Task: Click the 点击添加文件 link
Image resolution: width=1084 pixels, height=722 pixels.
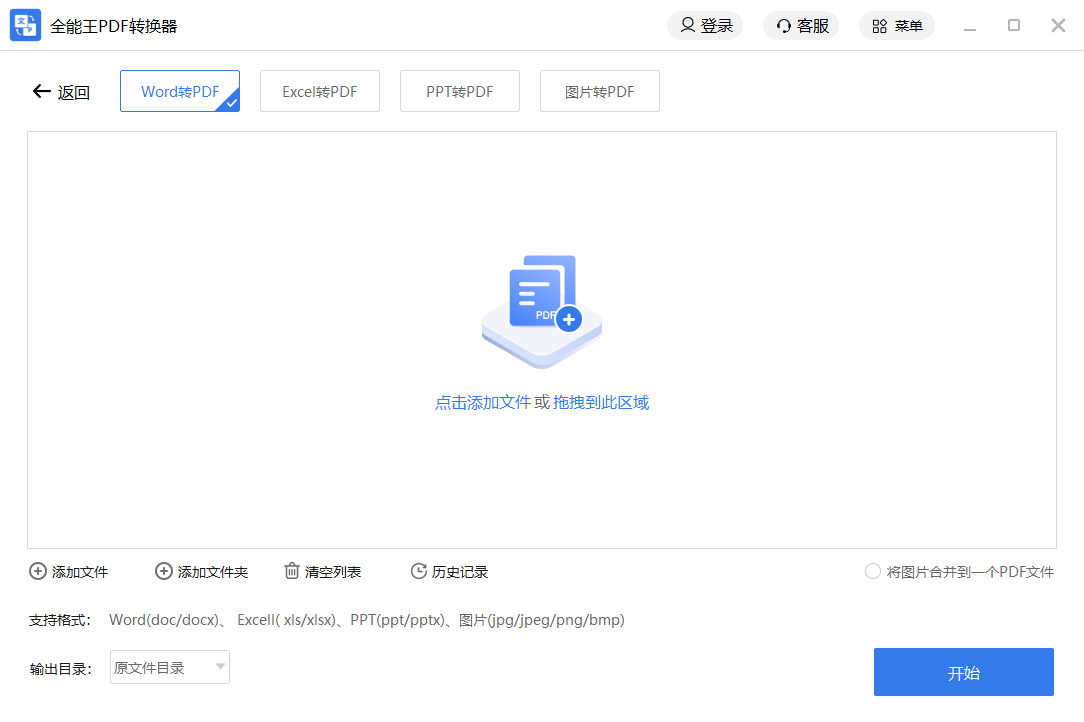Action: [x=483, y=402]
